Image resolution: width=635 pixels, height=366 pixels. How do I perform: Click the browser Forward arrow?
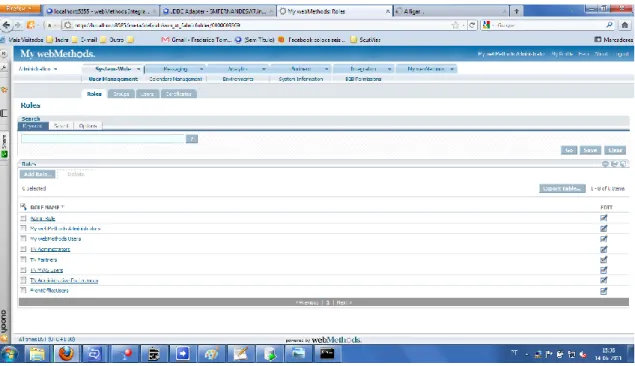click(x=17, y=25)
